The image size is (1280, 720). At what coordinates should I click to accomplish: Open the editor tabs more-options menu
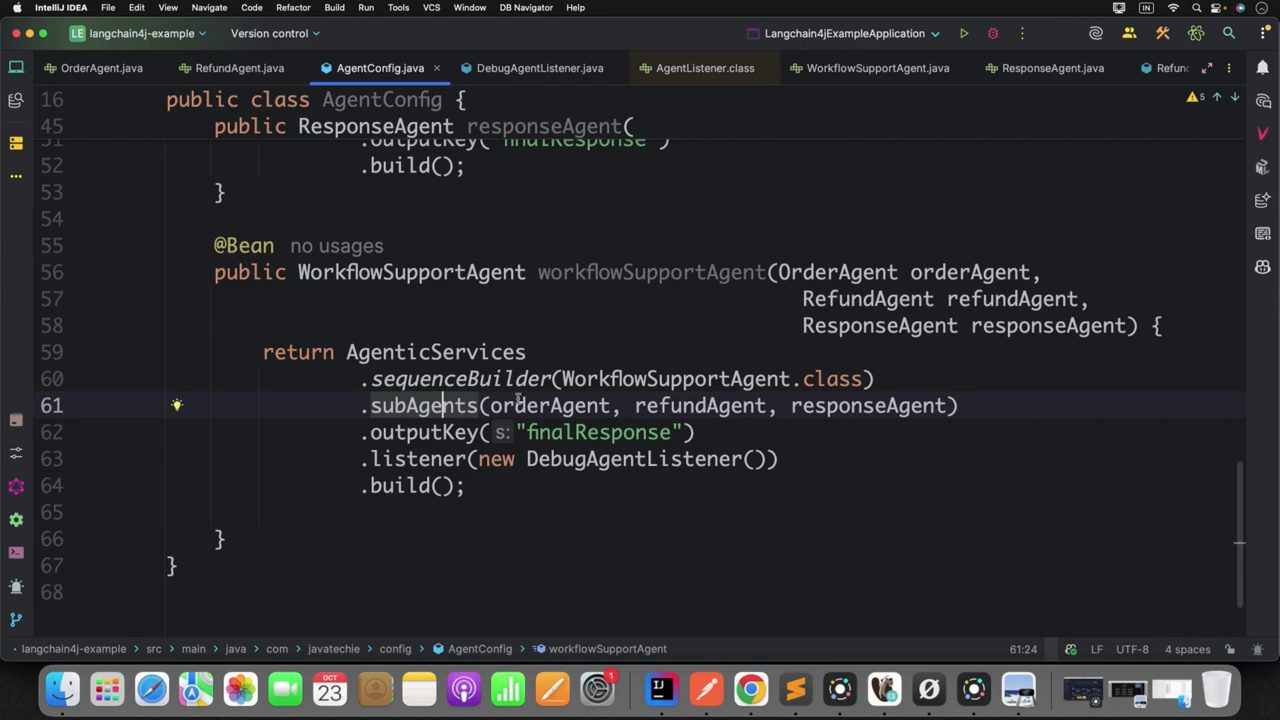1229,68
